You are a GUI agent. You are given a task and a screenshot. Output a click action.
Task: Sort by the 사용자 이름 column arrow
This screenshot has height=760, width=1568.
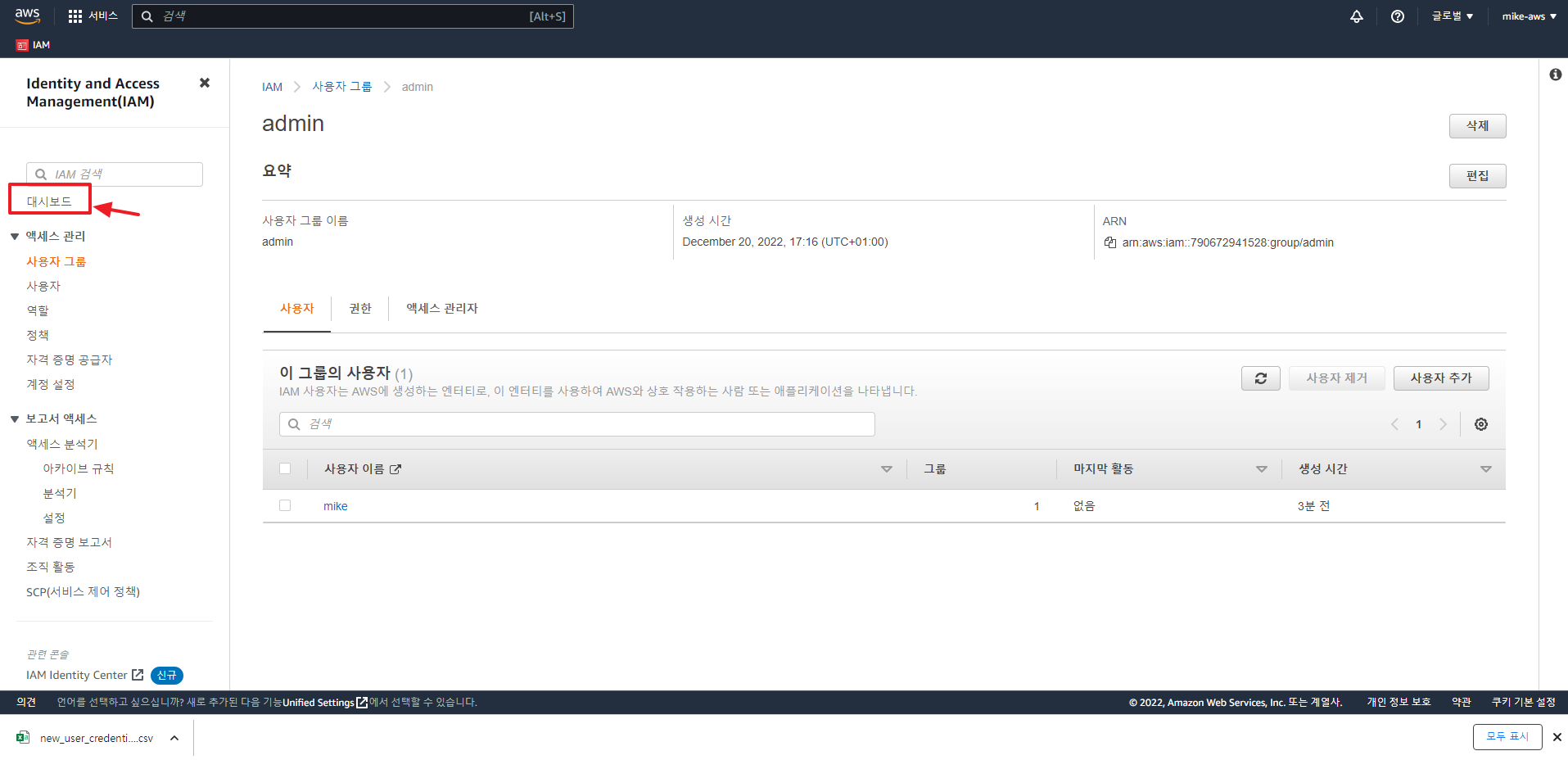pos(886,469)
